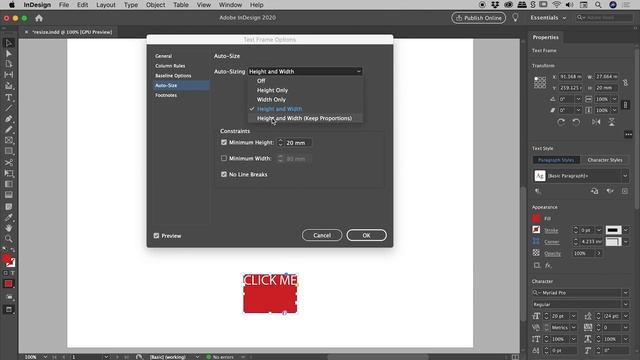Click the red Fill swatch in Appearance

(536, 218)
